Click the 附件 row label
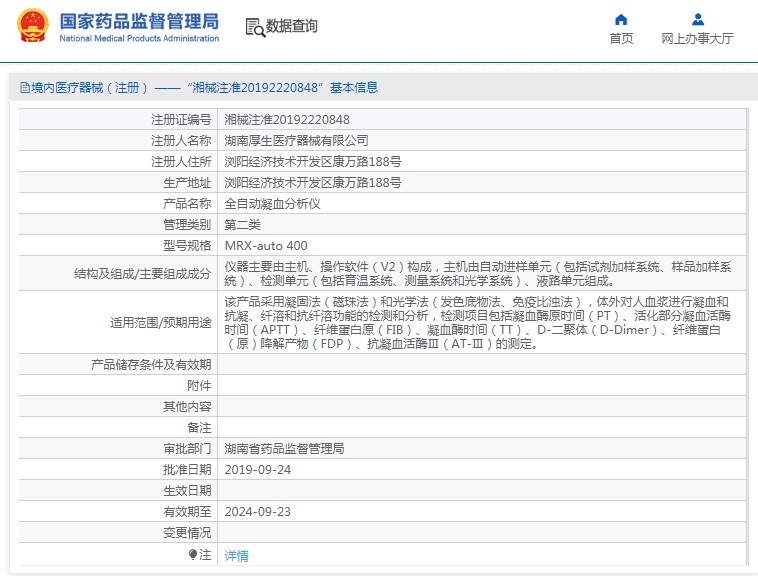Viewport: 758px width, 576px height. click(200, 386)
